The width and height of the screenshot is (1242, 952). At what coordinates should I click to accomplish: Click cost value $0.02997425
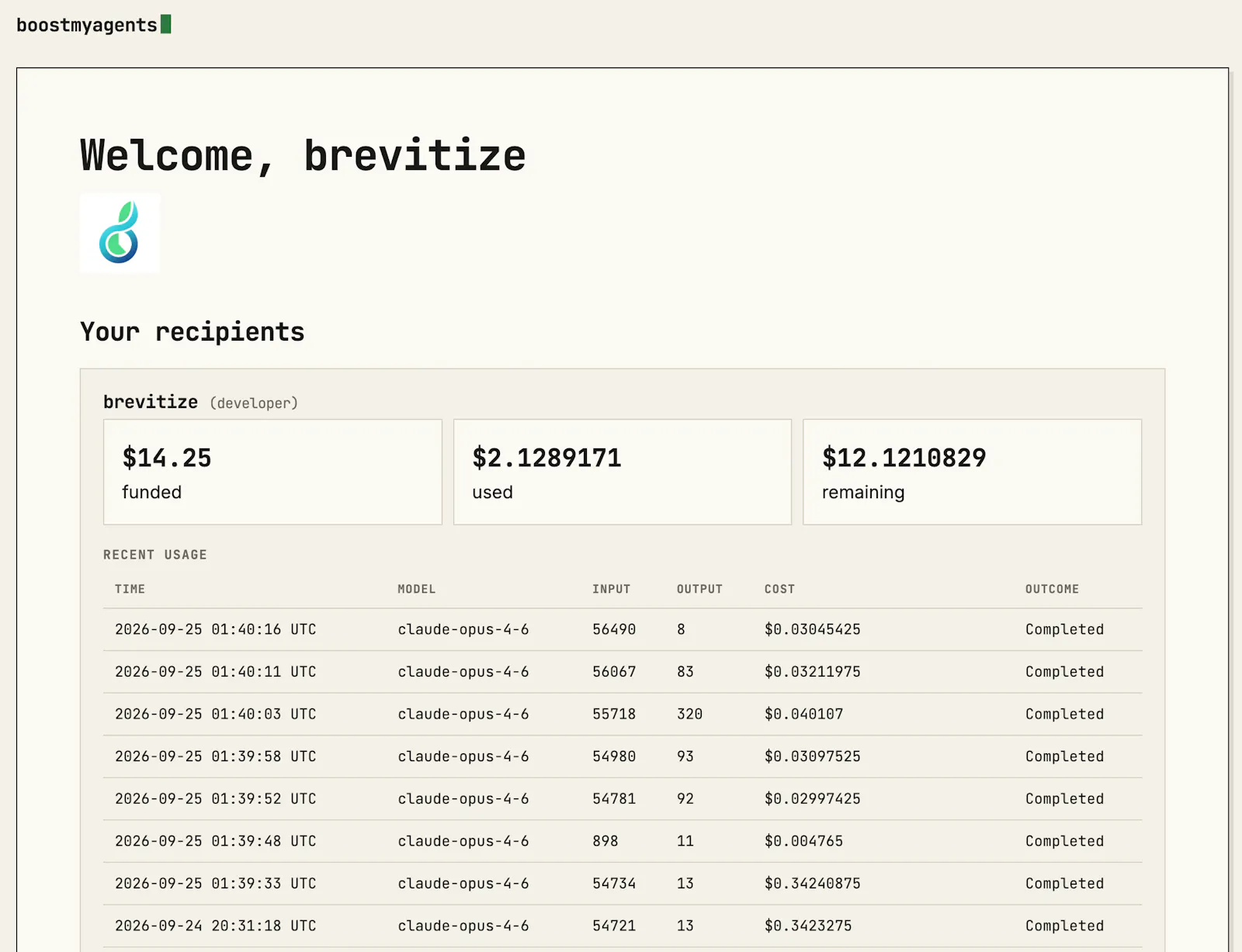point(813,798)
